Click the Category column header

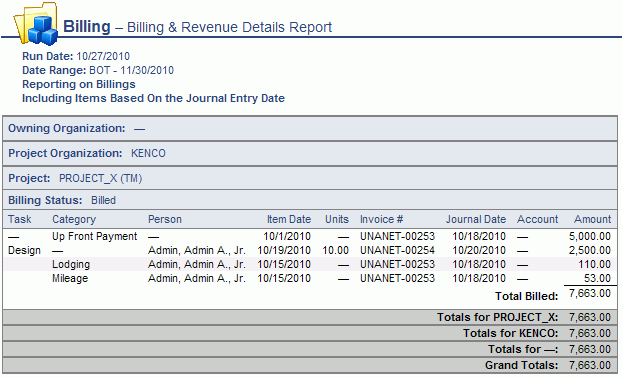[x=74, y=219]
